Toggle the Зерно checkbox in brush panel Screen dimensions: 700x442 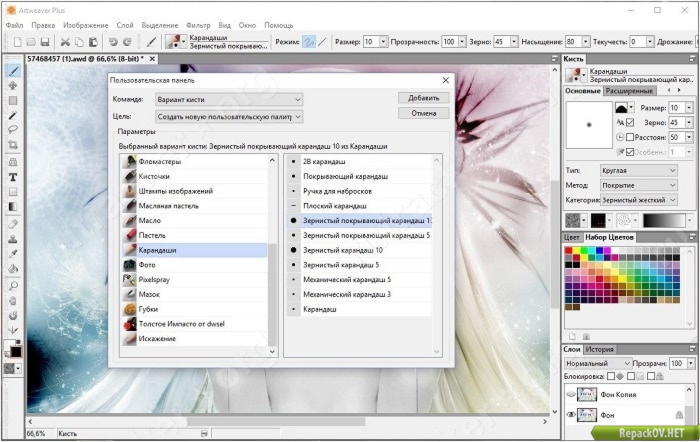coord(630,122)
